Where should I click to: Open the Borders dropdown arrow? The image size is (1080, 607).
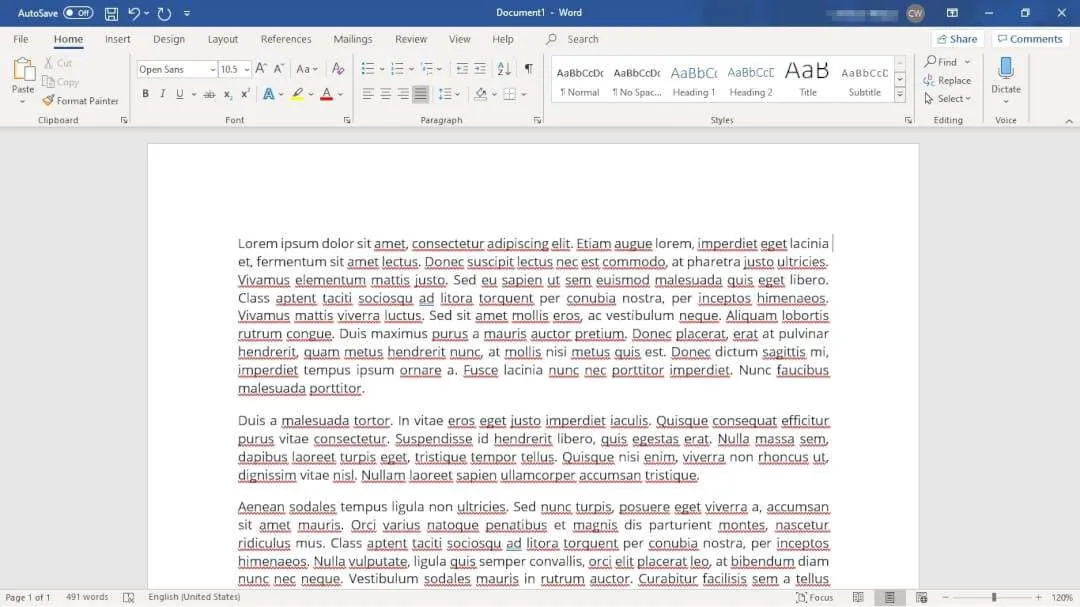point(524,94)
